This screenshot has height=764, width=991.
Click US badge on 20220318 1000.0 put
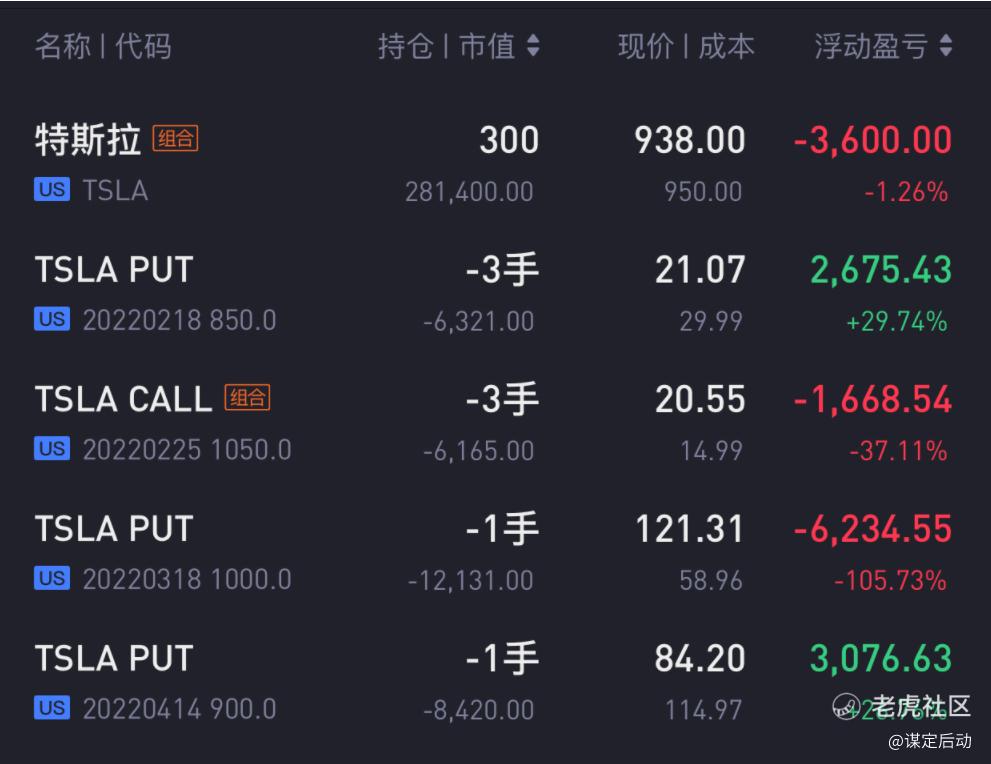pos(52,578)
